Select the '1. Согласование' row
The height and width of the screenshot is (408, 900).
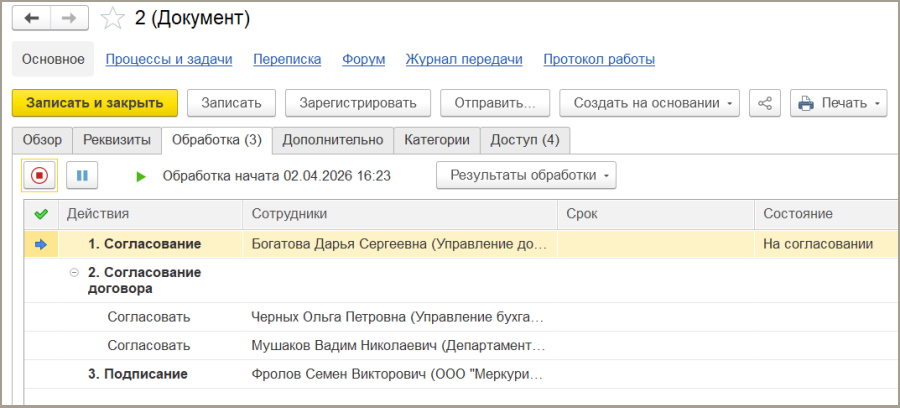tap(461, 244)
